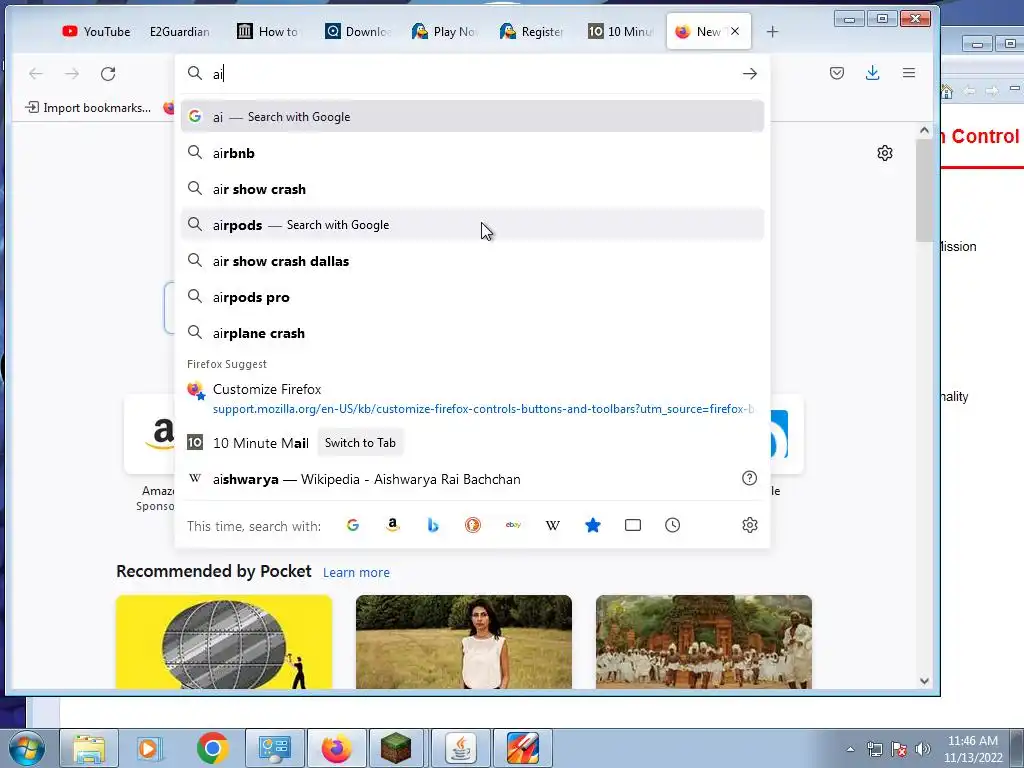Image resolution: width=1024 pixels, height=768 pixels.
Task: Close the New Tab tab
Action: (735, 31)
